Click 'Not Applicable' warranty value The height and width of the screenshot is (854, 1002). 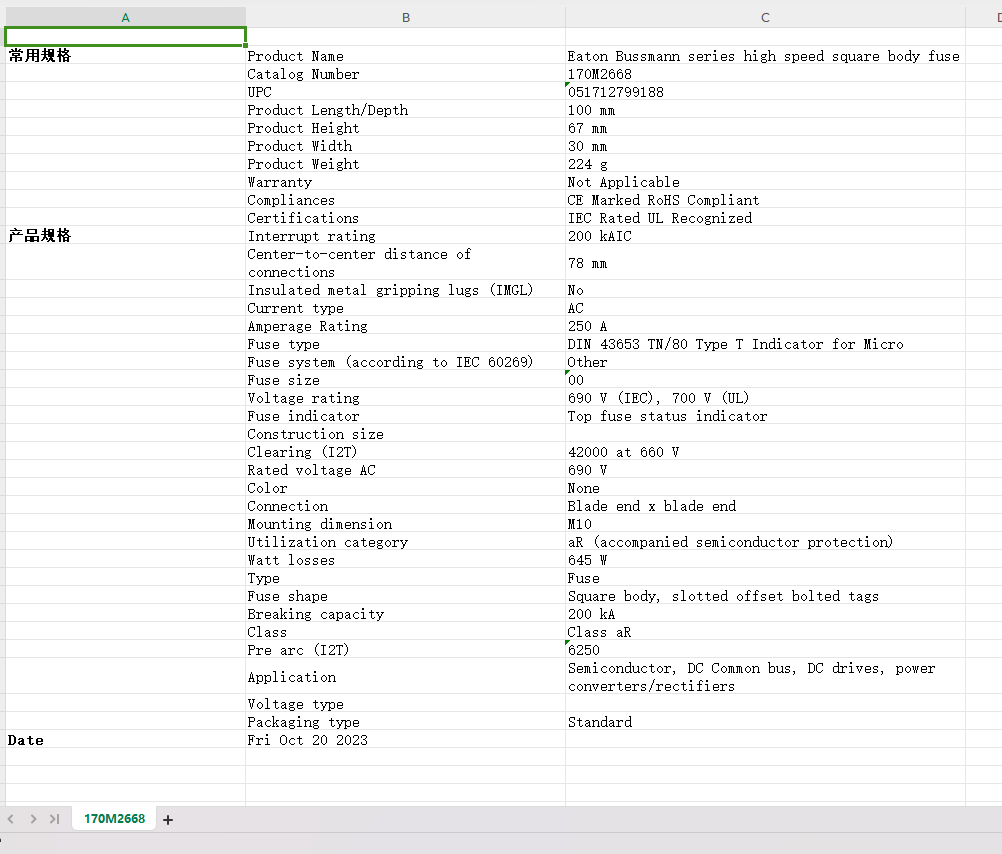pos(765,182)
